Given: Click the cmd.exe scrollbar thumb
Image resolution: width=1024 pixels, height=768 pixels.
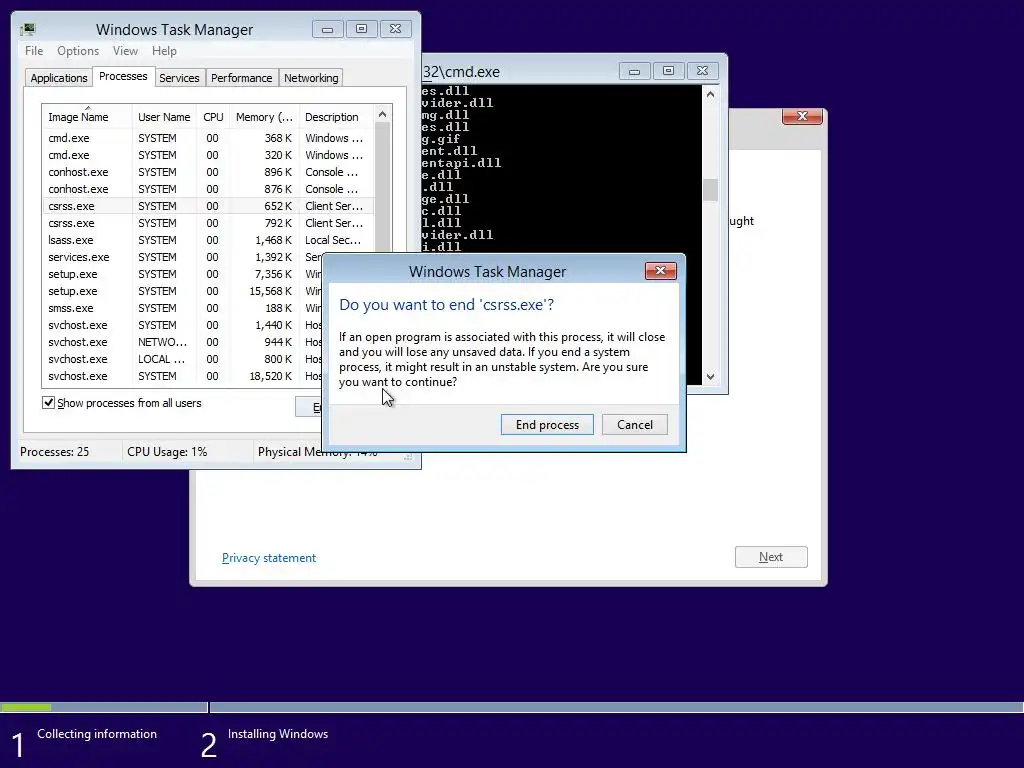Looking at the screenshot, I should click(x=711, y=189).
